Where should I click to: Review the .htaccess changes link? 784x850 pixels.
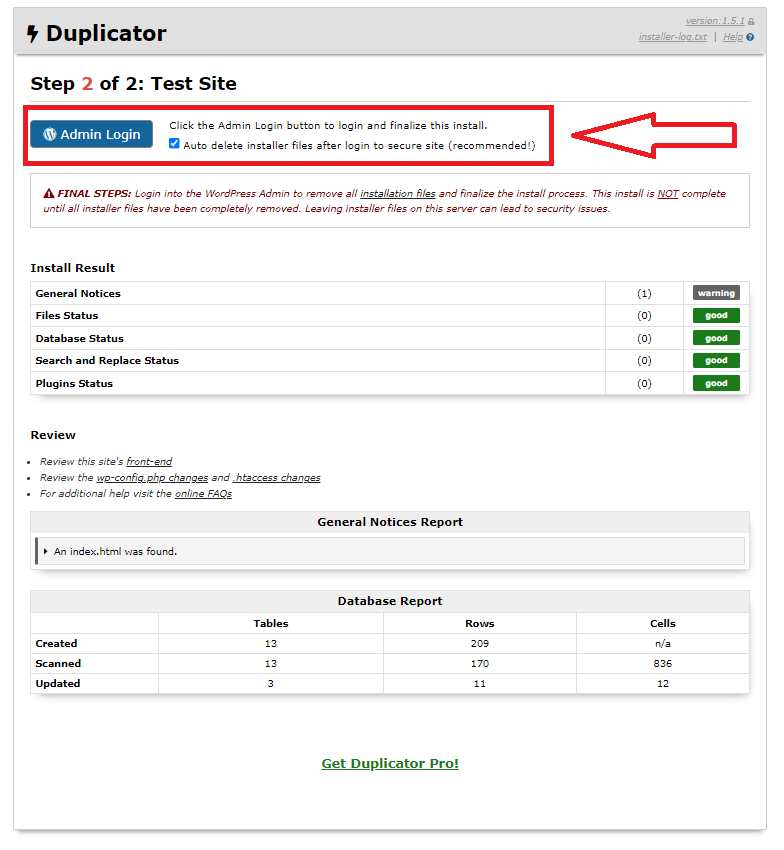(x=277, y=478)
